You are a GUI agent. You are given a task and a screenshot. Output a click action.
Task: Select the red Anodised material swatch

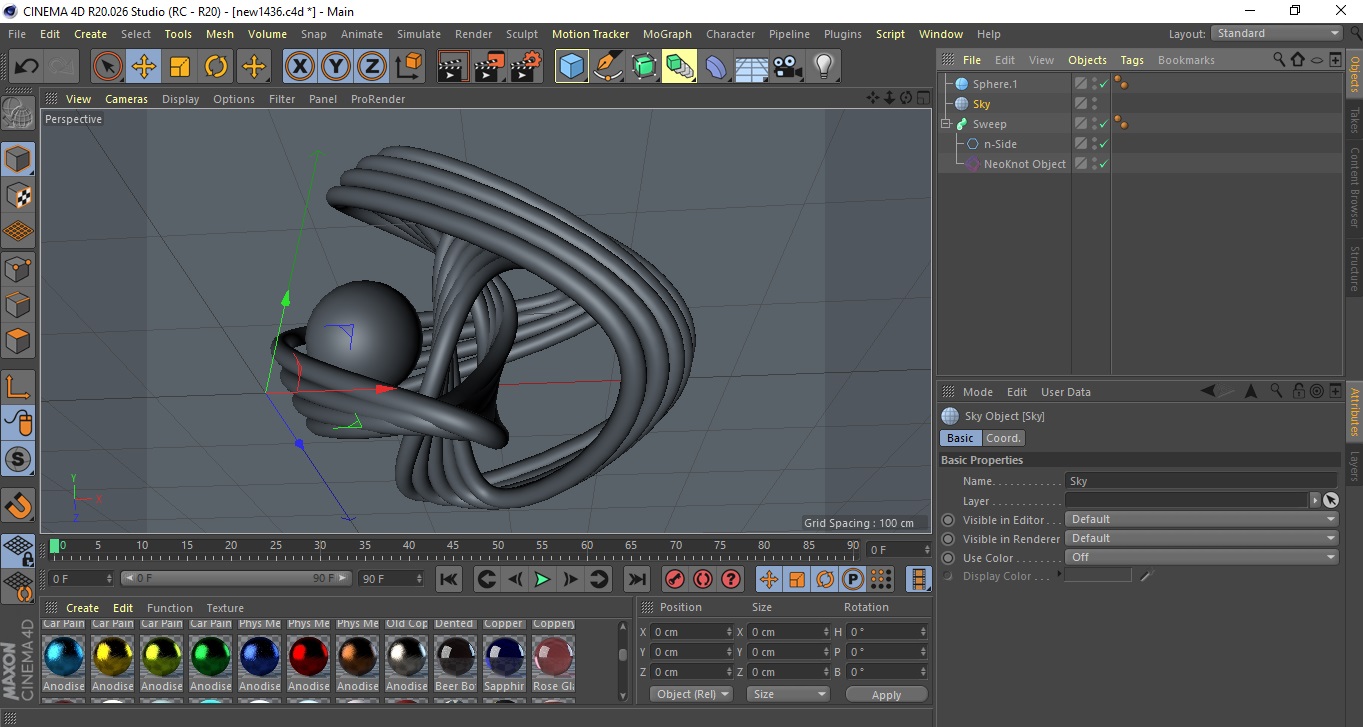pos(309,657)
